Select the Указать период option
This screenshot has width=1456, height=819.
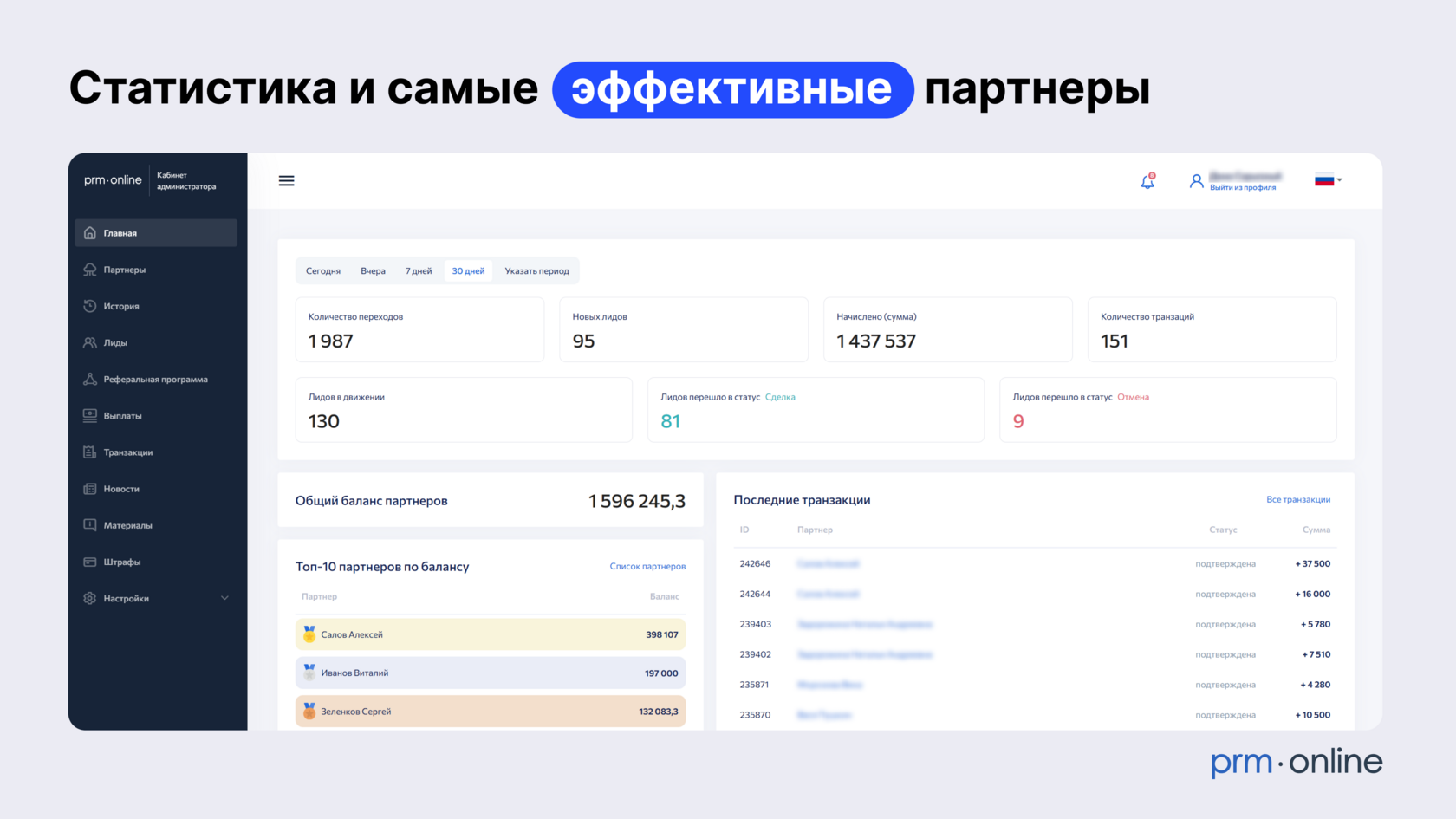pyautogui.click(x=537, y=271)
